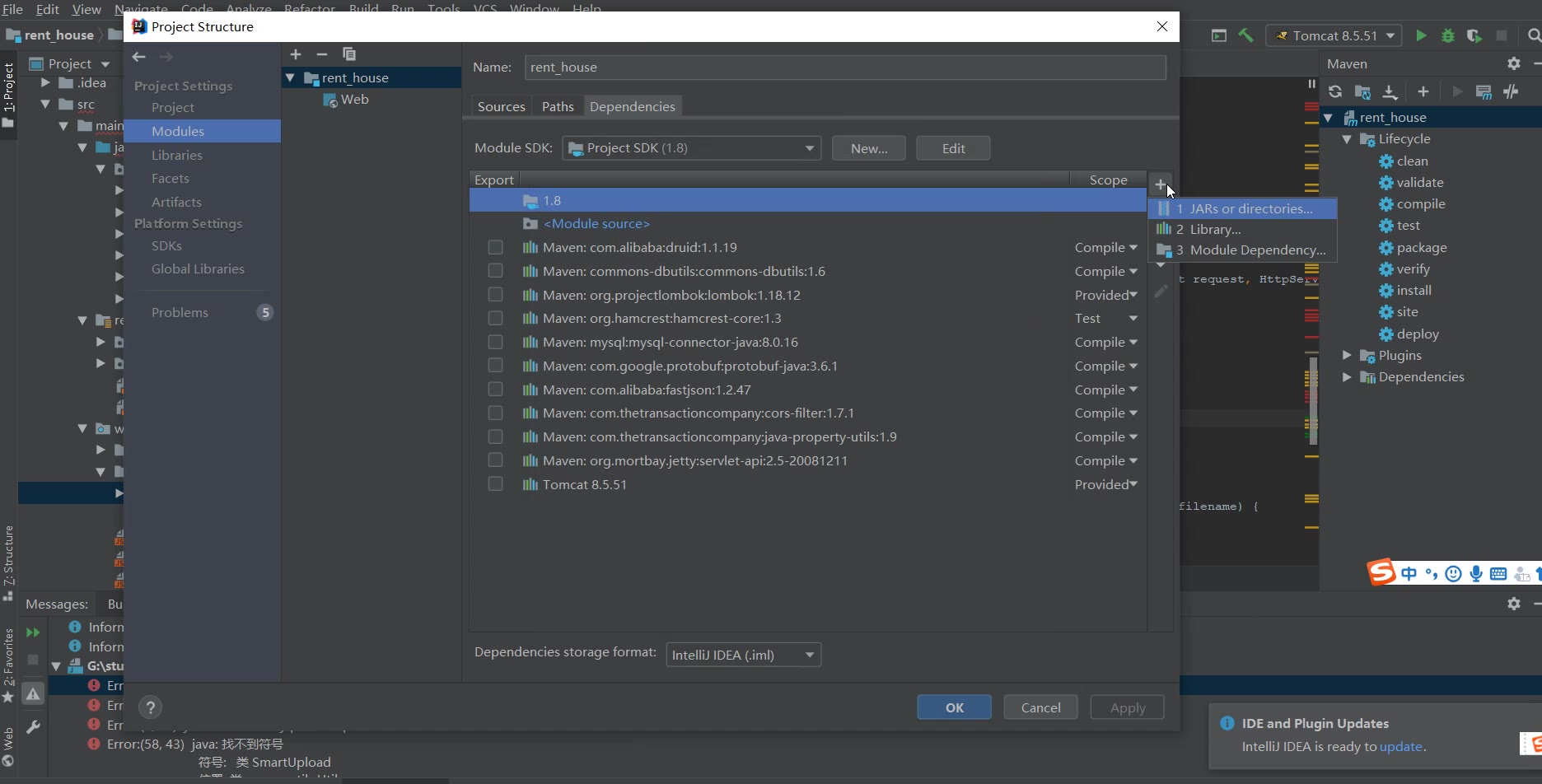Open Global Libraries in Platform Settings

198,268
